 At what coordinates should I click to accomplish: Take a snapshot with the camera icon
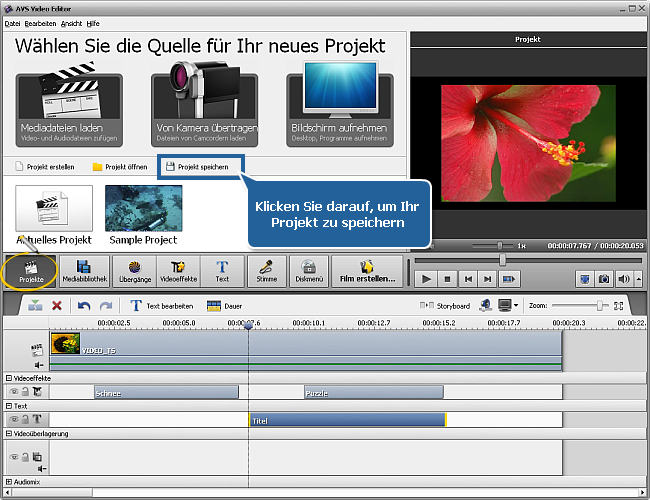[x=603, y=279]
